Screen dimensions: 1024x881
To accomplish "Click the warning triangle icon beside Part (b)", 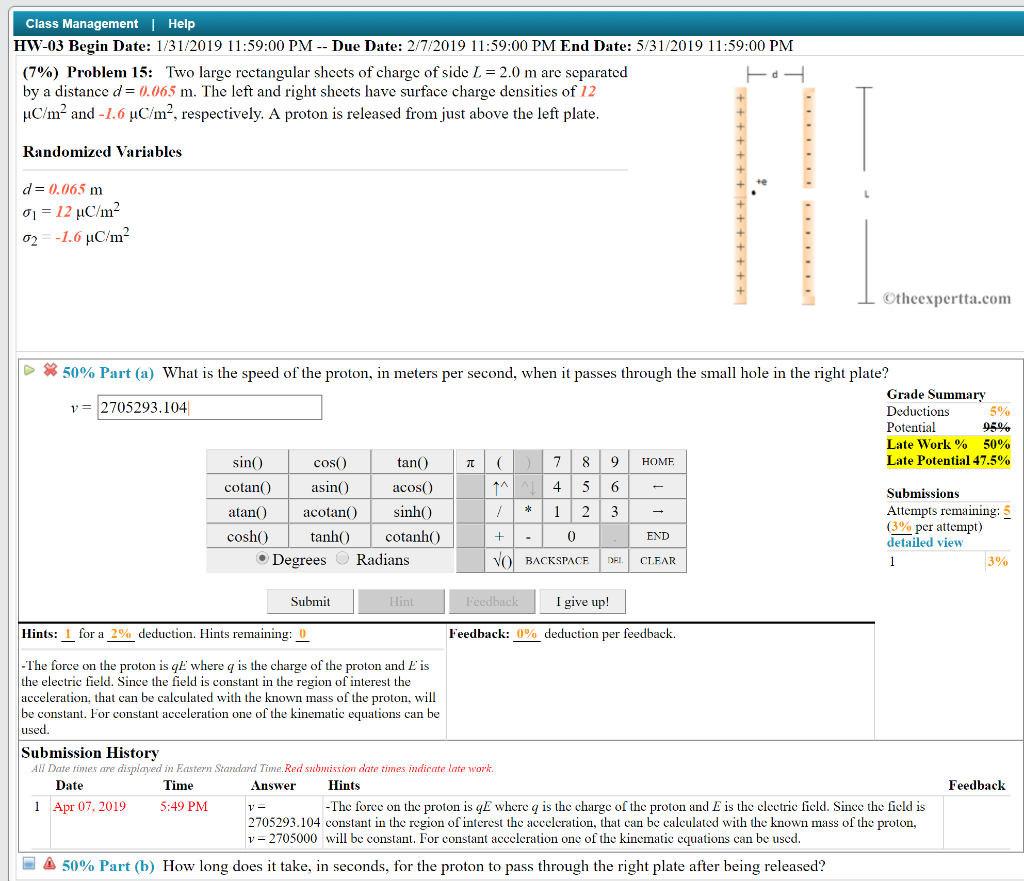I will tap(46, 866).
